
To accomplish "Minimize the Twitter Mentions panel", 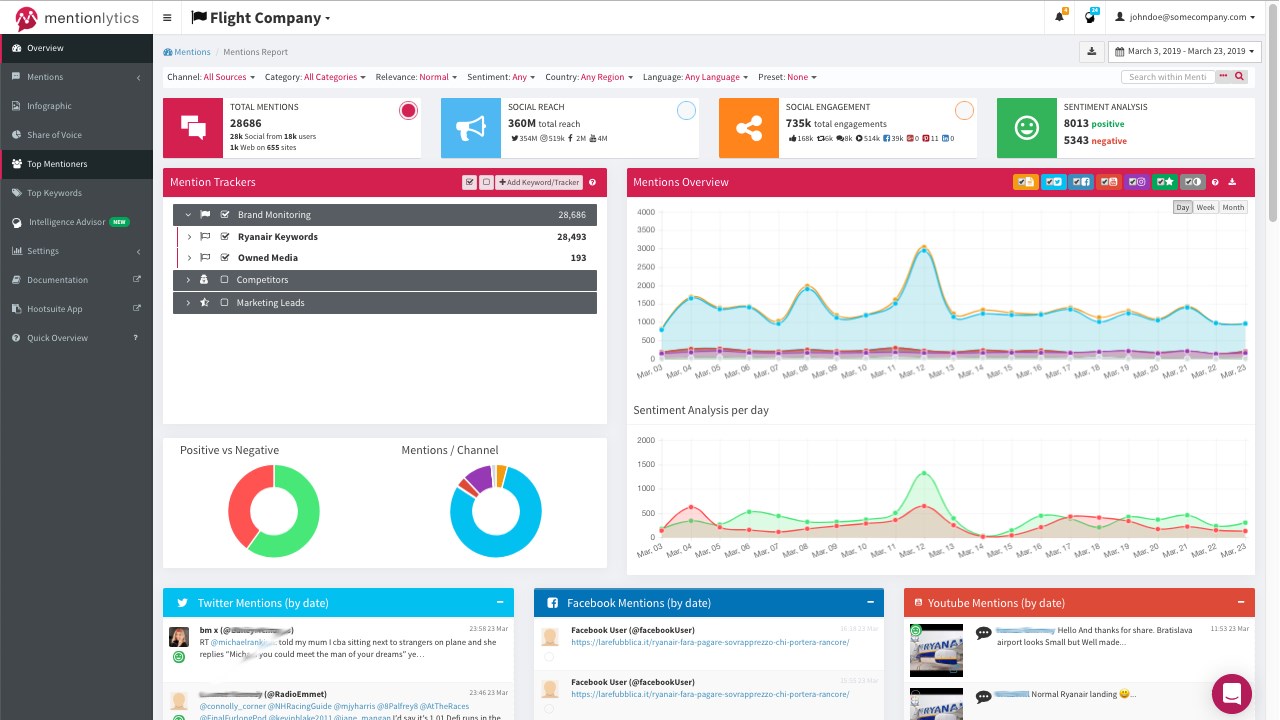I will tap(500, 602).
